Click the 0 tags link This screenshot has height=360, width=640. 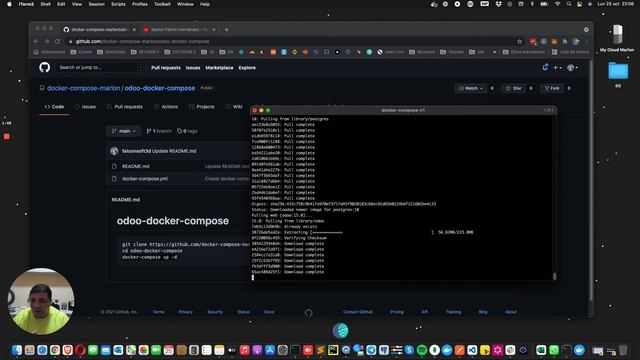(187, 131)
